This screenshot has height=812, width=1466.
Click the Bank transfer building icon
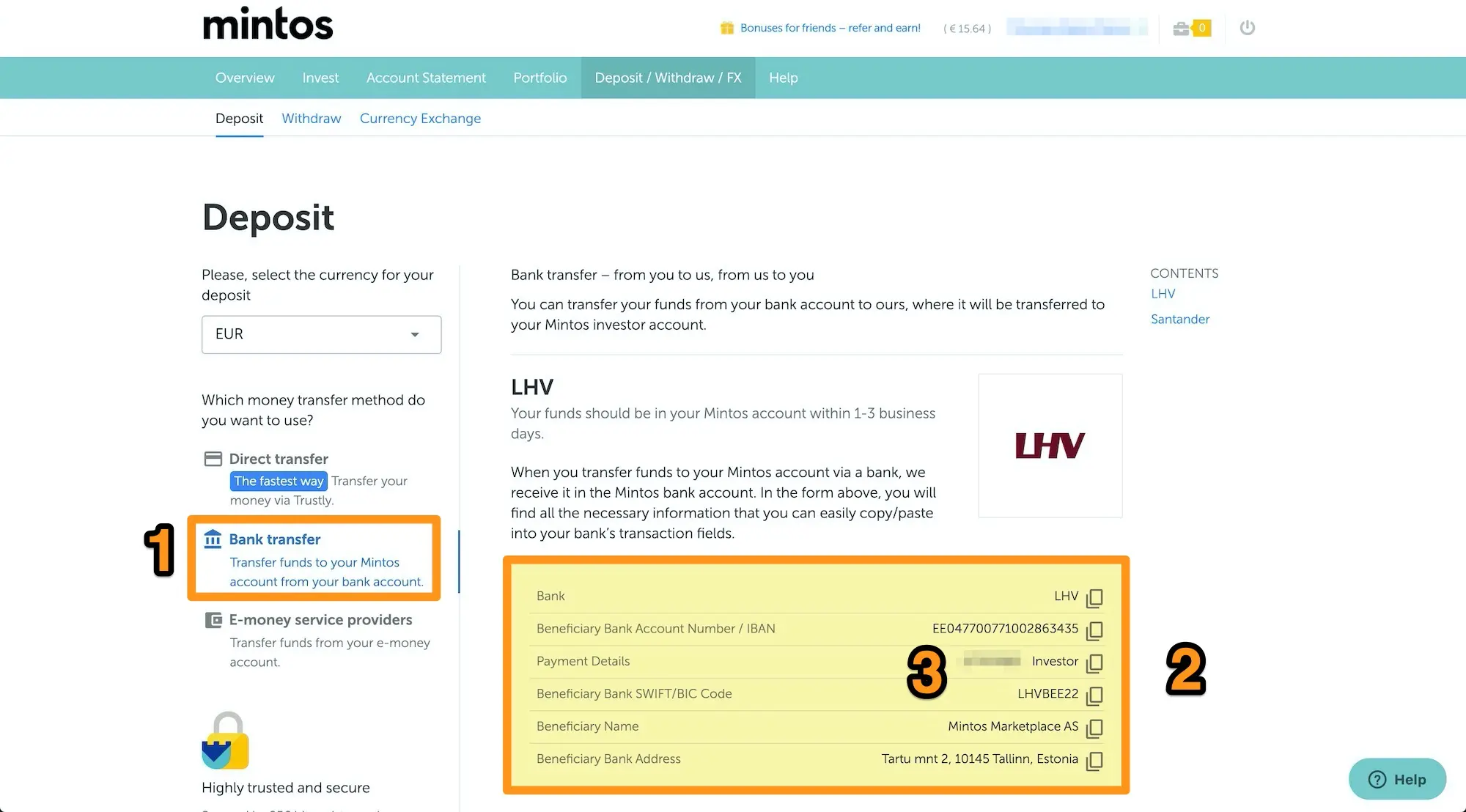pyautogui.click(x=213, y=539)
